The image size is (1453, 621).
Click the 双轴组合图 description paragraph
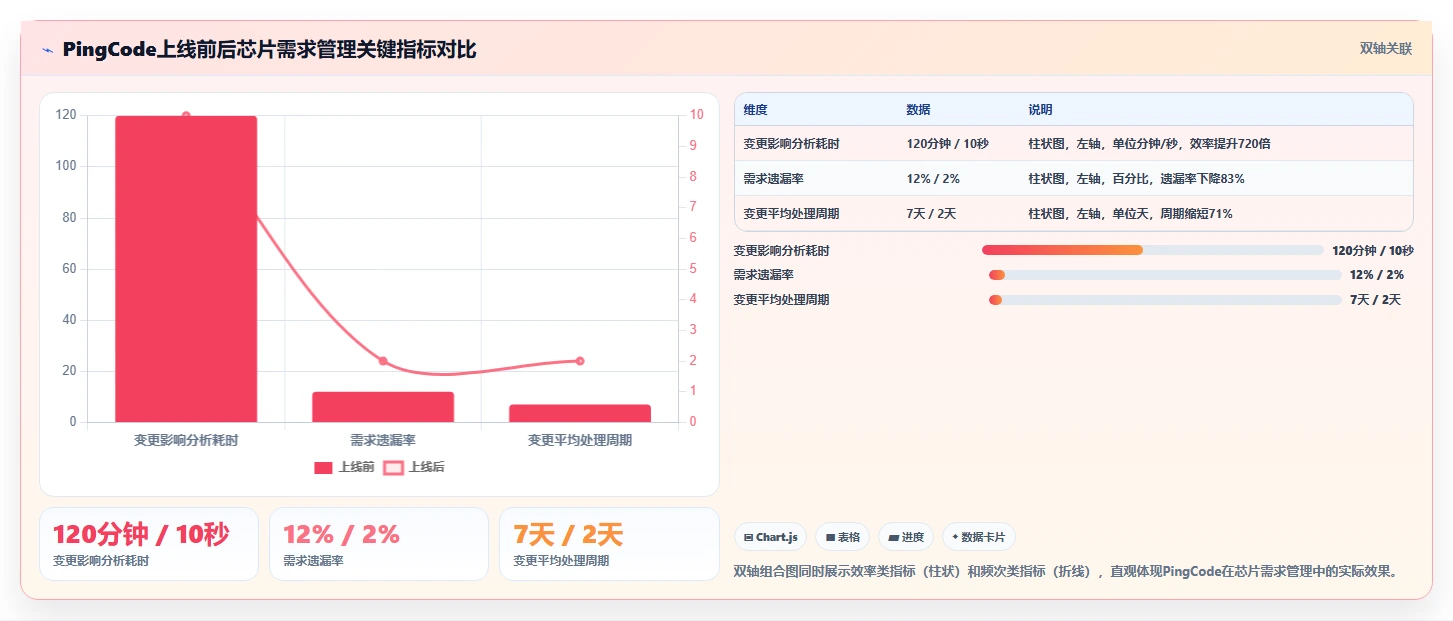coord(1065,572)
